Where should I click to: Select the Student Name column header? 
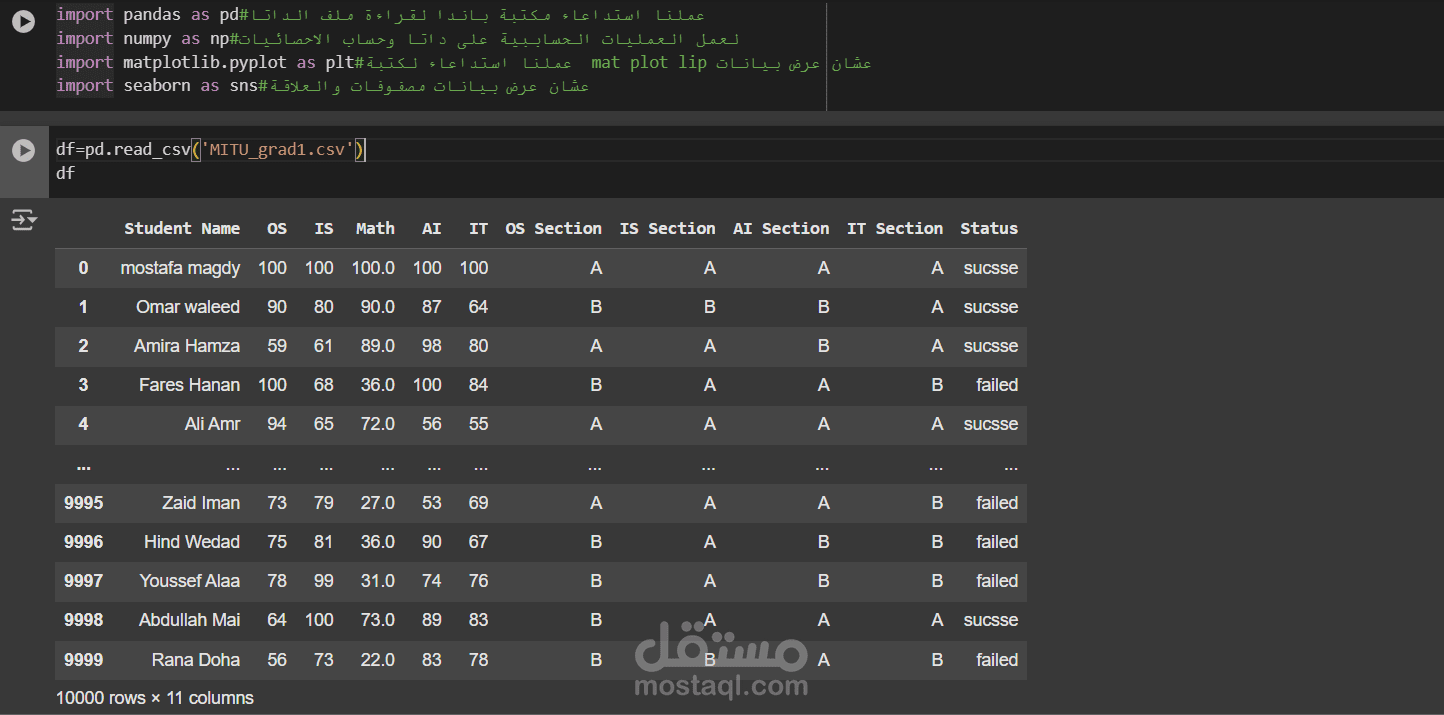tap(182, 228)
